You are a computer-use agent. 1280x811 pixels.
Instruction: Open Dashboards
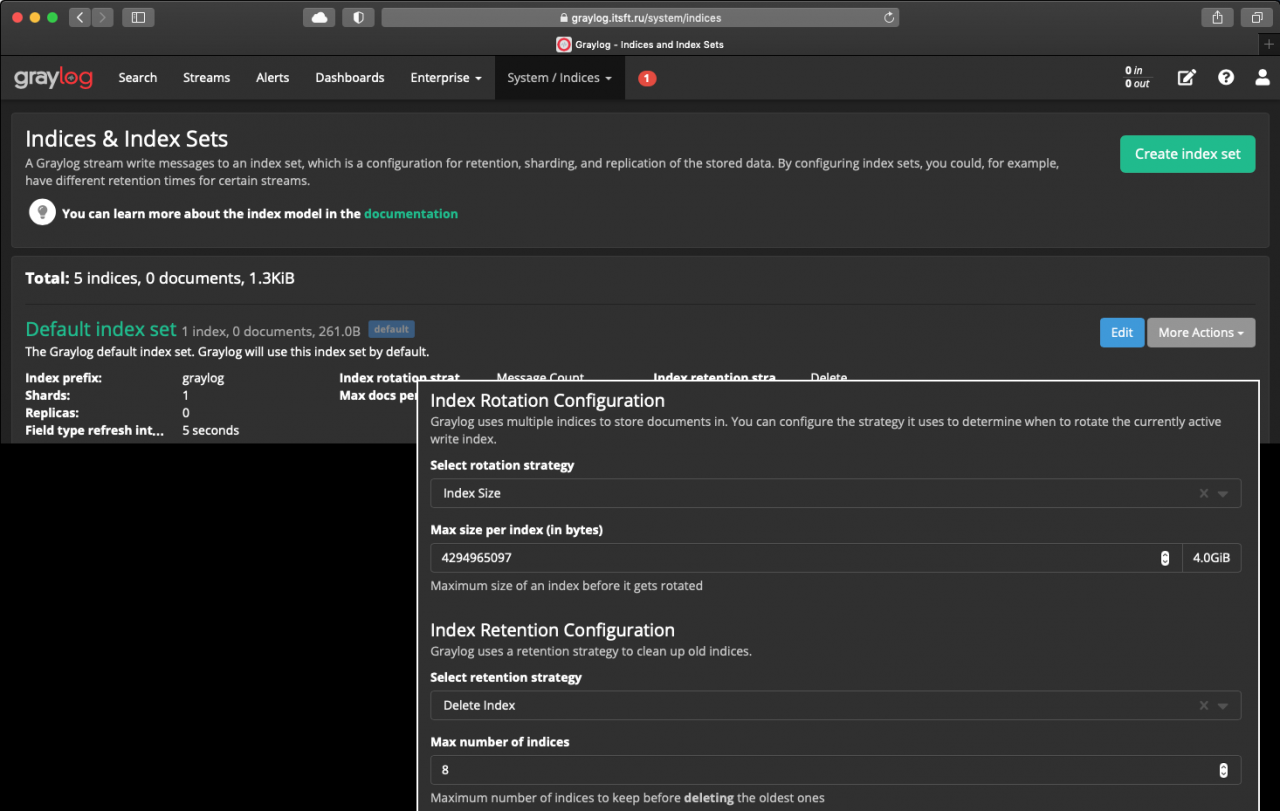(350, 78)
